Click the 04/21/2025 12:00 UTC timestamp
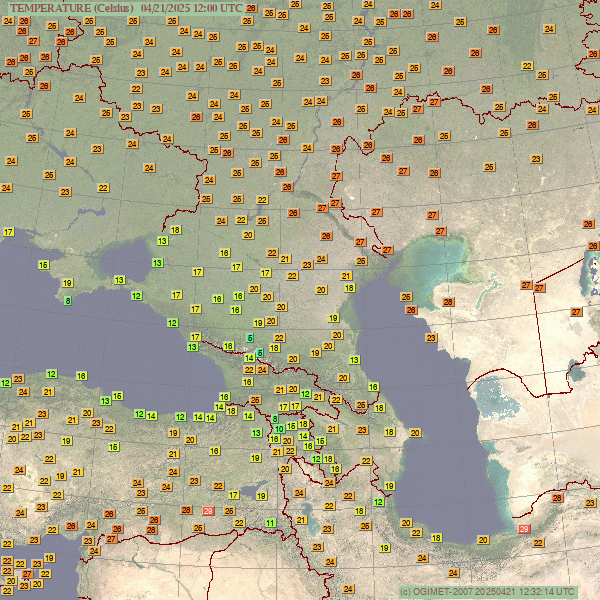Viewport: 600px width, 600px height. tap(191, 8)
